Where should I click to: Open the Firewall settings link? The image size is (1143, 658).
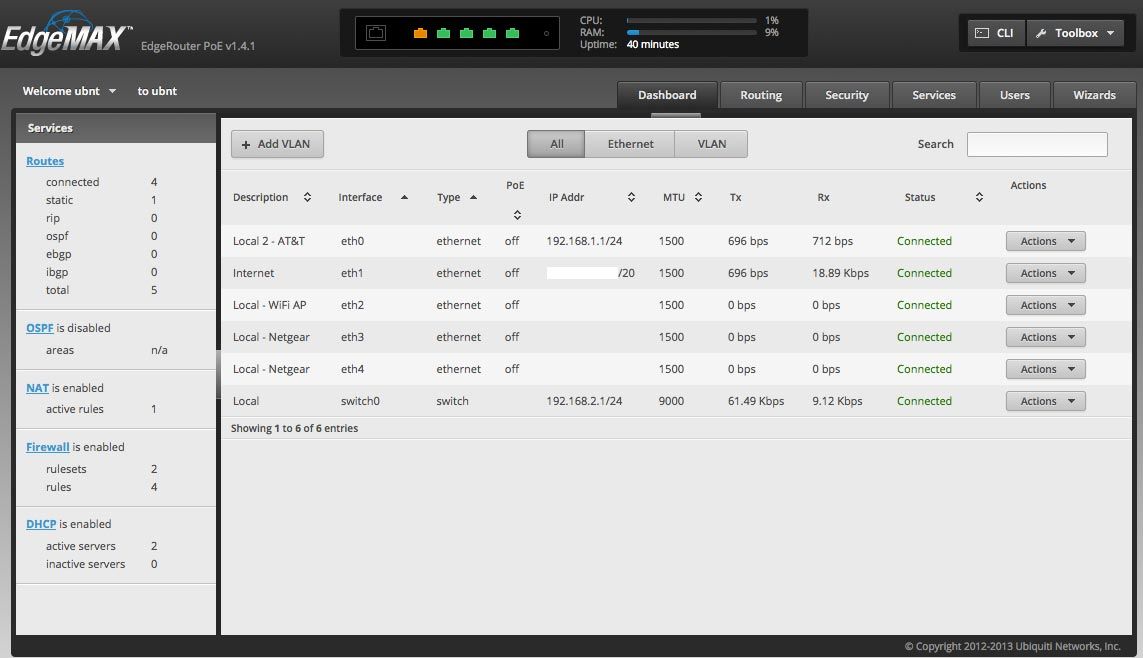[47, 447]
